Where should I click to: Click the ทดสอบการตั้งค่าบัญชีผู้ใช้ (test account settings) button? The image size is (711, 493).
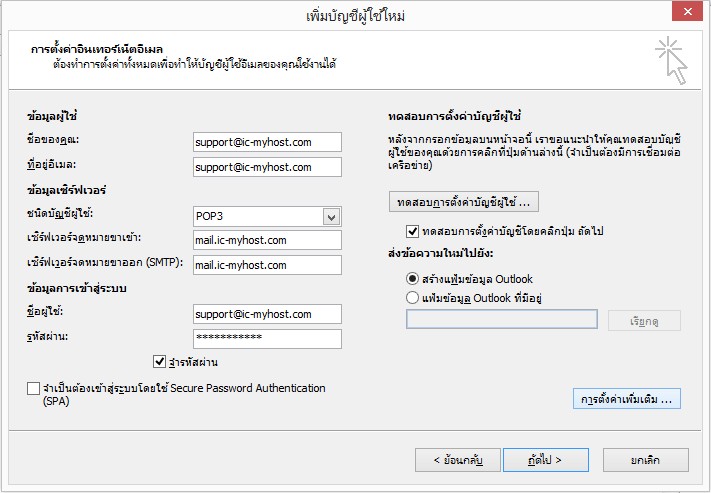pyautogui.click(x=463, y=203)
